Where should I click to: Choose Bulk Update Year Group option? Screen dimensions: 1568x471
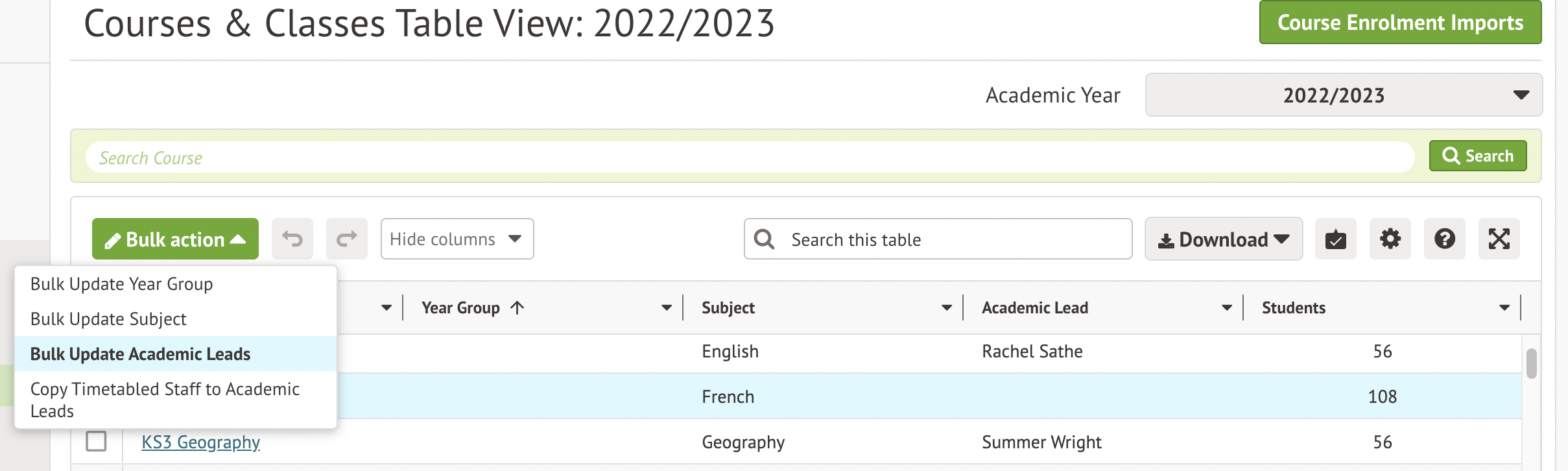122,284
